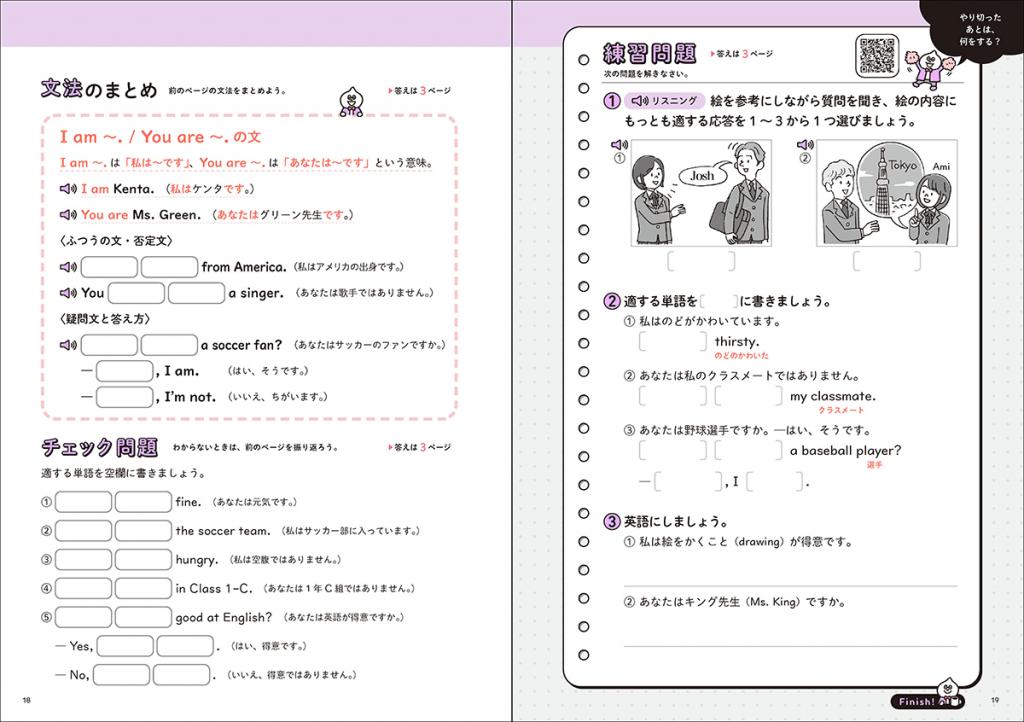1024x722 pixels.
Task: Click the answer bracket under the Josh picture
Action: click(x=701, y=261)
